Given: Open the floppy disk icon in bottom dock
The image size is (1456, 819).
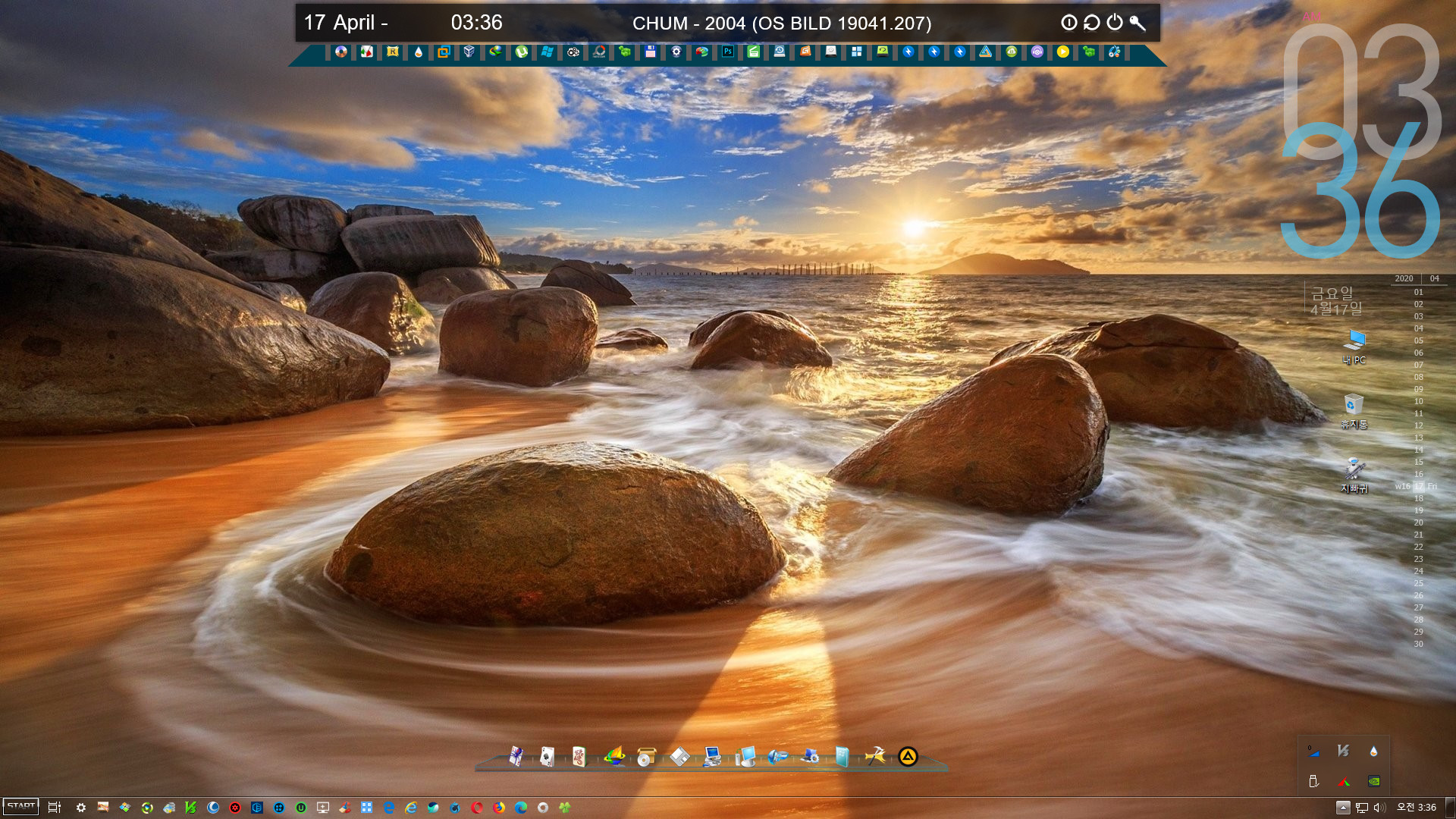Looking at the screenshot, I should click(x=679, y=756).
